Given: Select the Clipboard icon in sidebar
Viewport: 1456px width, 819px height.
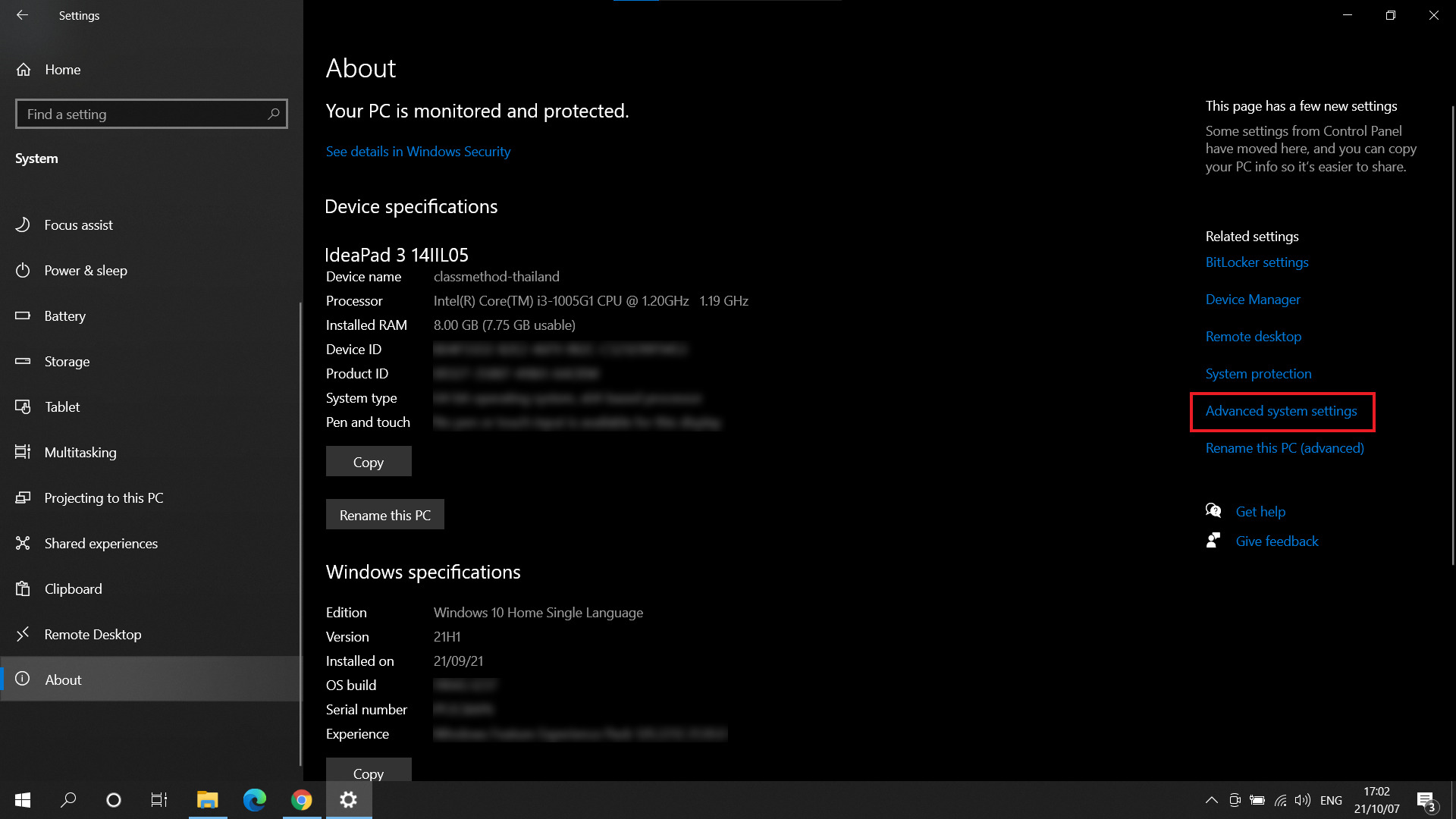Looking at the screenshot, I should pyautogui.click(x=23, y=588).
